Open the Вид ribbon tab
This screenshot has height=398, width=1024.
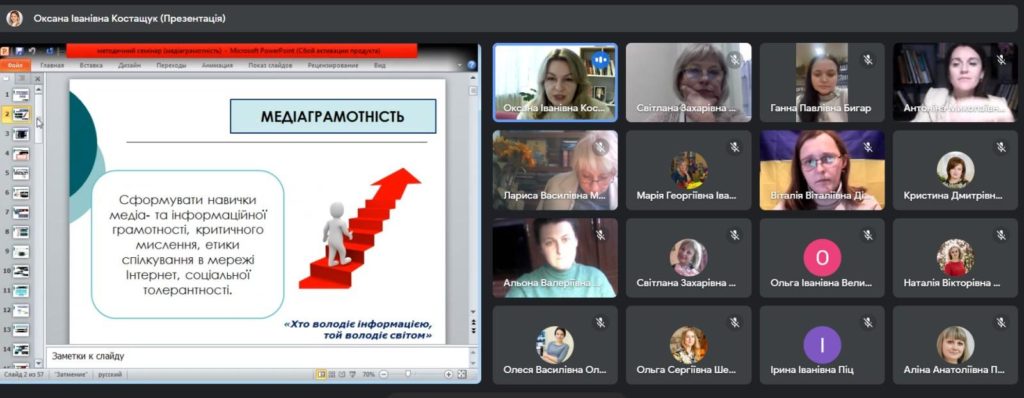click(379, 65)
